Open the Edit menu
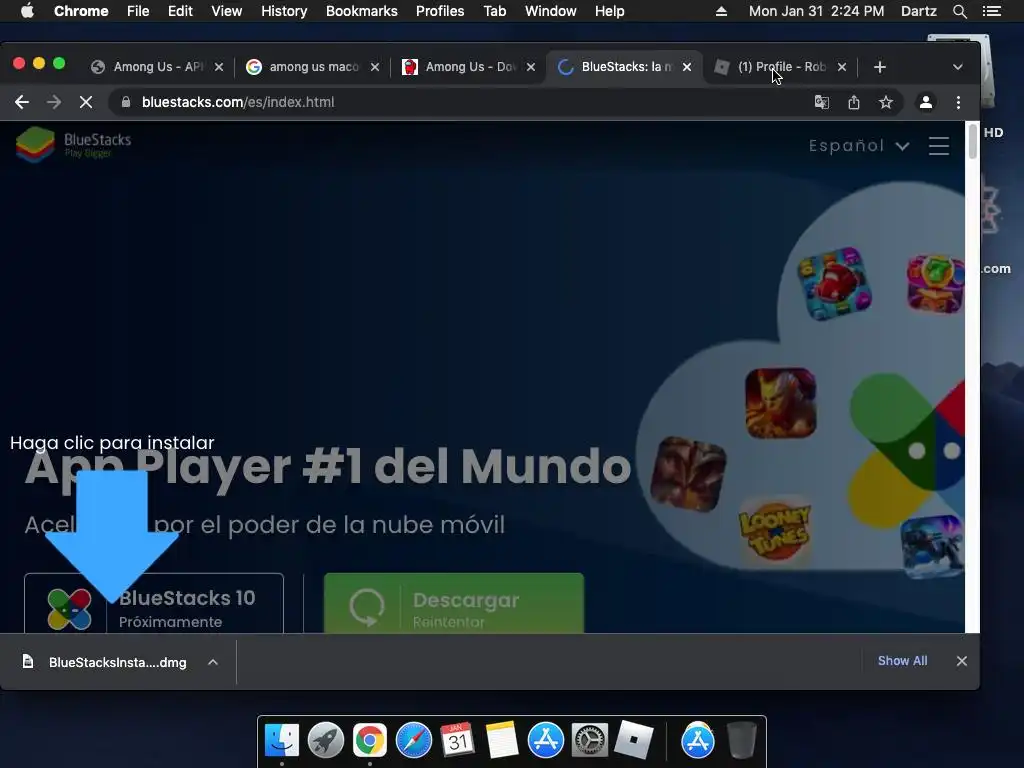This screenshot has height=768, width=1024. point(180,11)
